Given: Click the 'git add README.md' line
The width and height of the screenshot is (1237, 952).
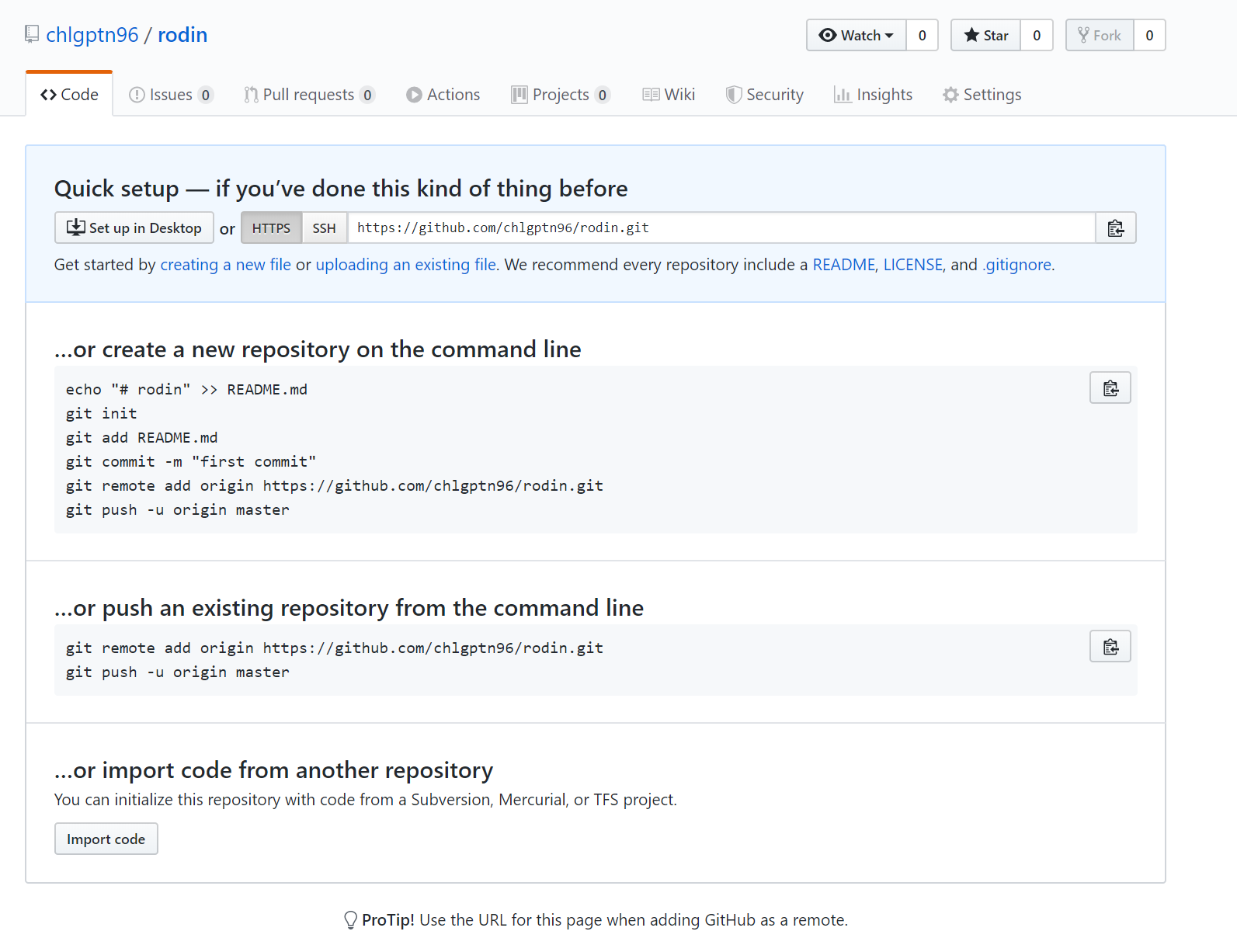Looking at the screenshot, I should click(142, 437).
